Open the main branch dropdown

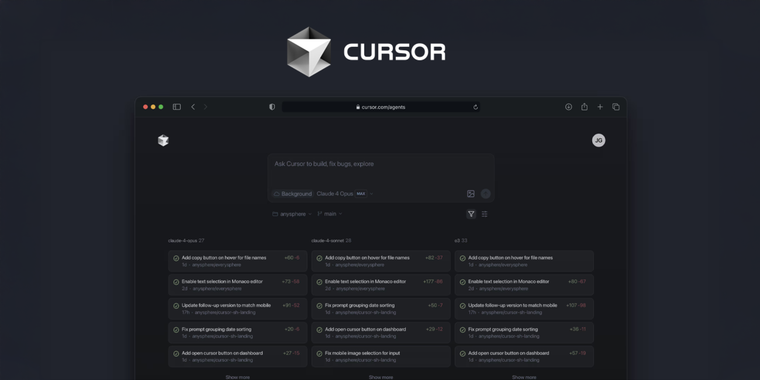(x=330, y=214)
